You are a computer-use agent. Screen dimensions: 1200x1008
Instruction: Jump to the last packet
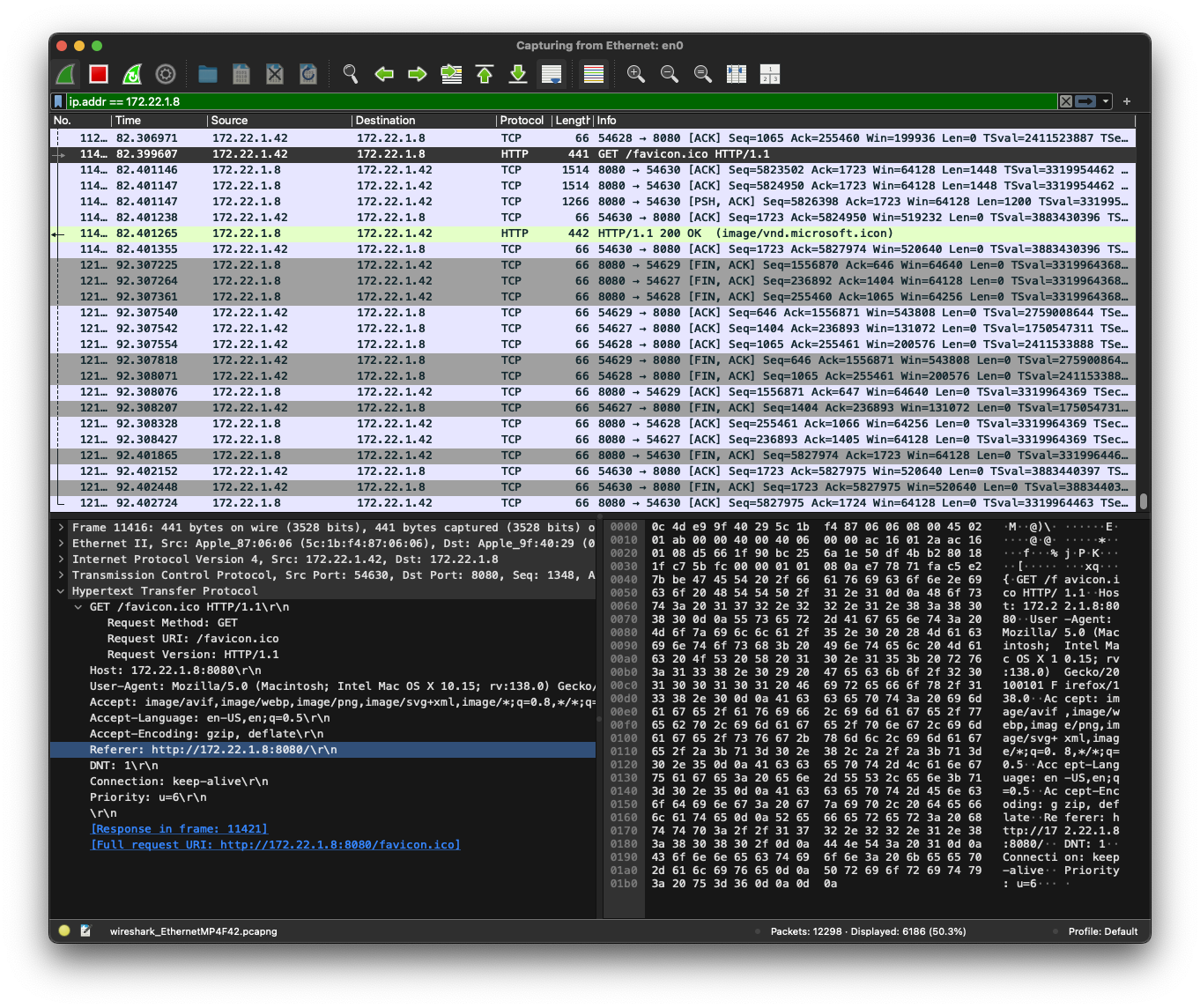pos(518,74)
